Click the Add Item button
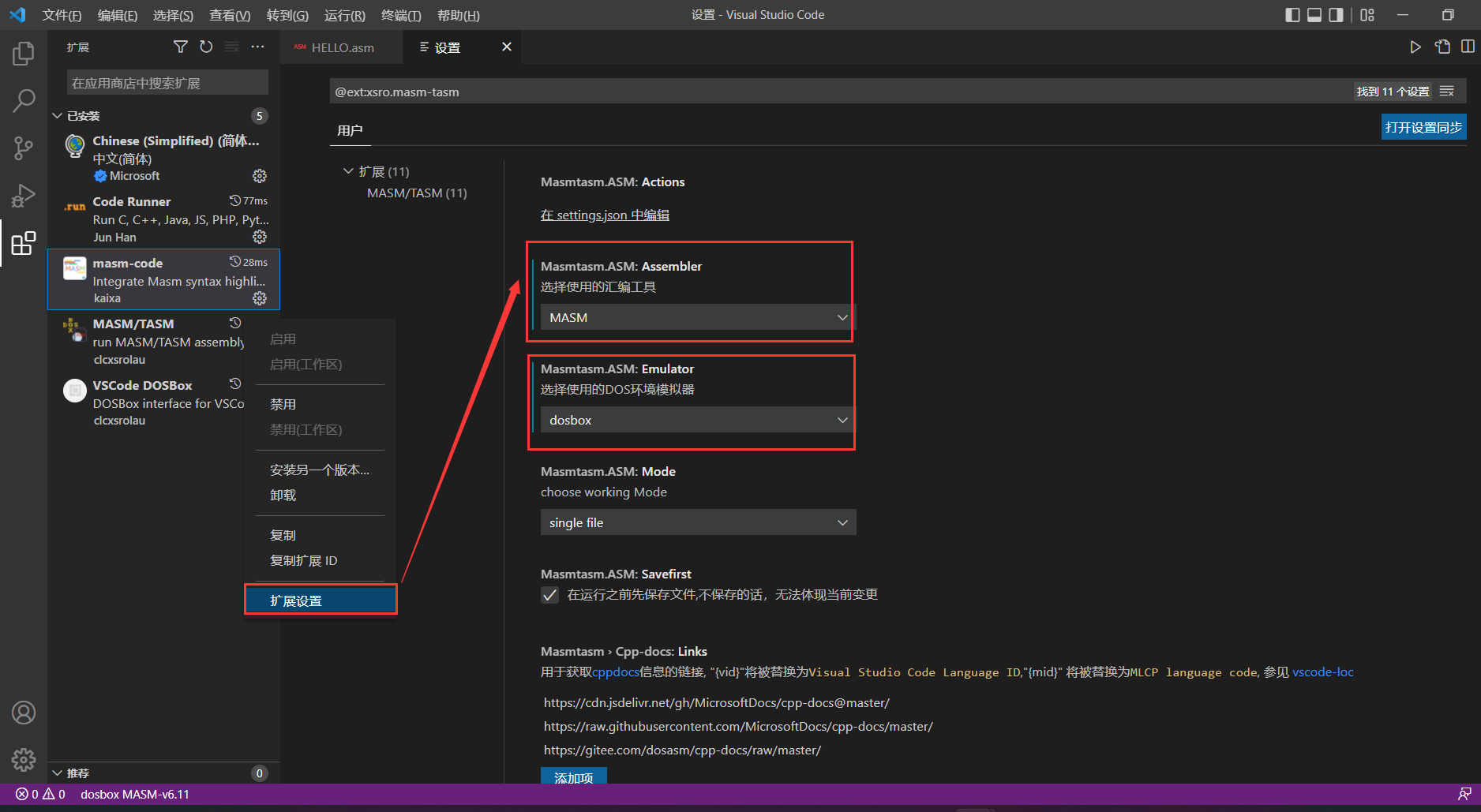Screen dimensions: 1481x812 pos(574,776)
